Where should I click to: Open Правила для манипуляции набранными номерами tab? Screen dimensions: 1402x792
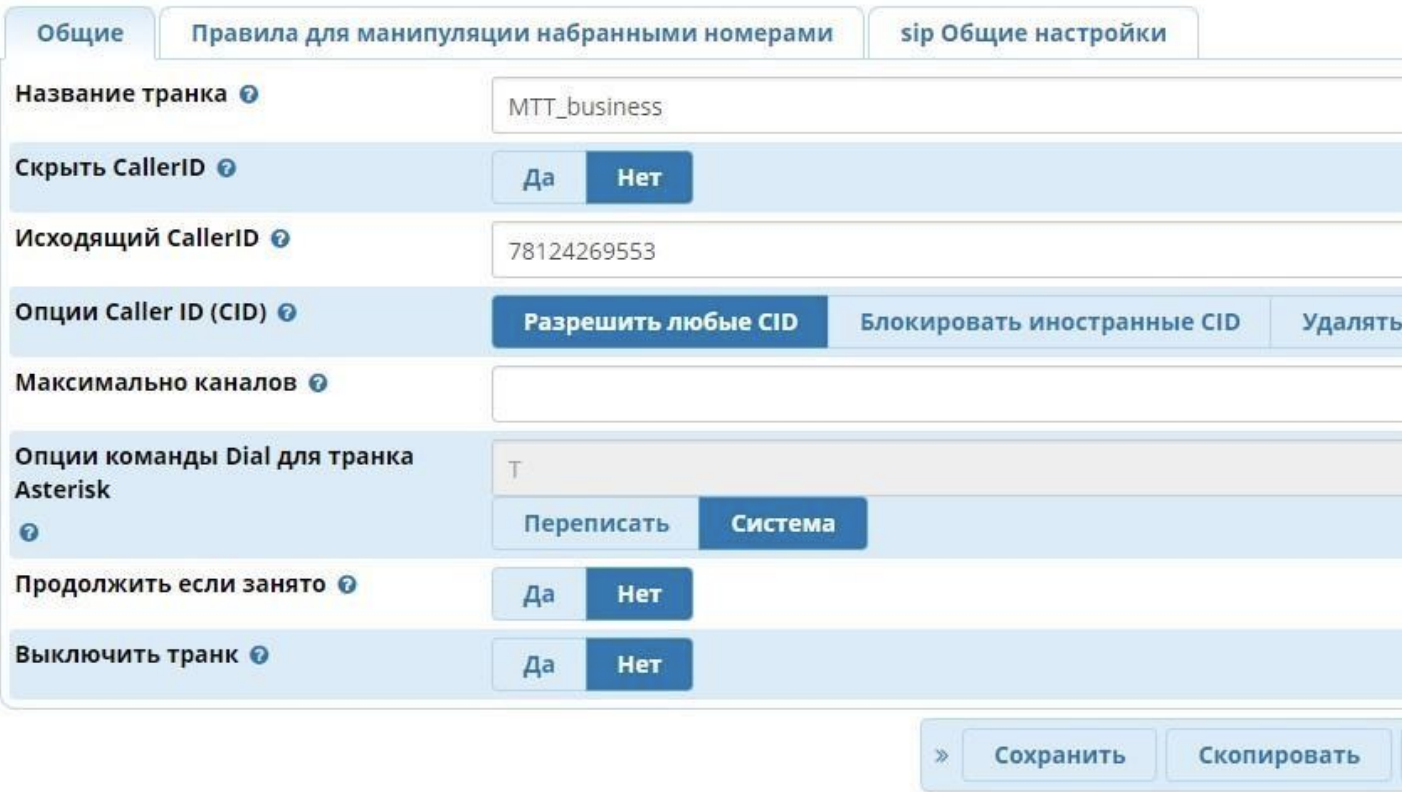tap(512, 32)
